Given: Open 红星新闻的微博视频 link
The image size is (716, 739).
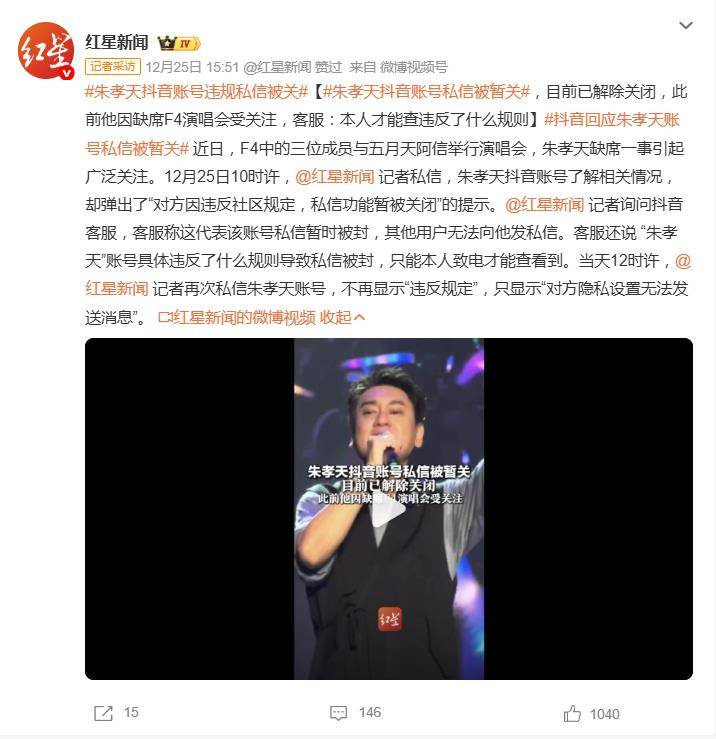Looking at the screenshot, I should (x=237, y=317).
